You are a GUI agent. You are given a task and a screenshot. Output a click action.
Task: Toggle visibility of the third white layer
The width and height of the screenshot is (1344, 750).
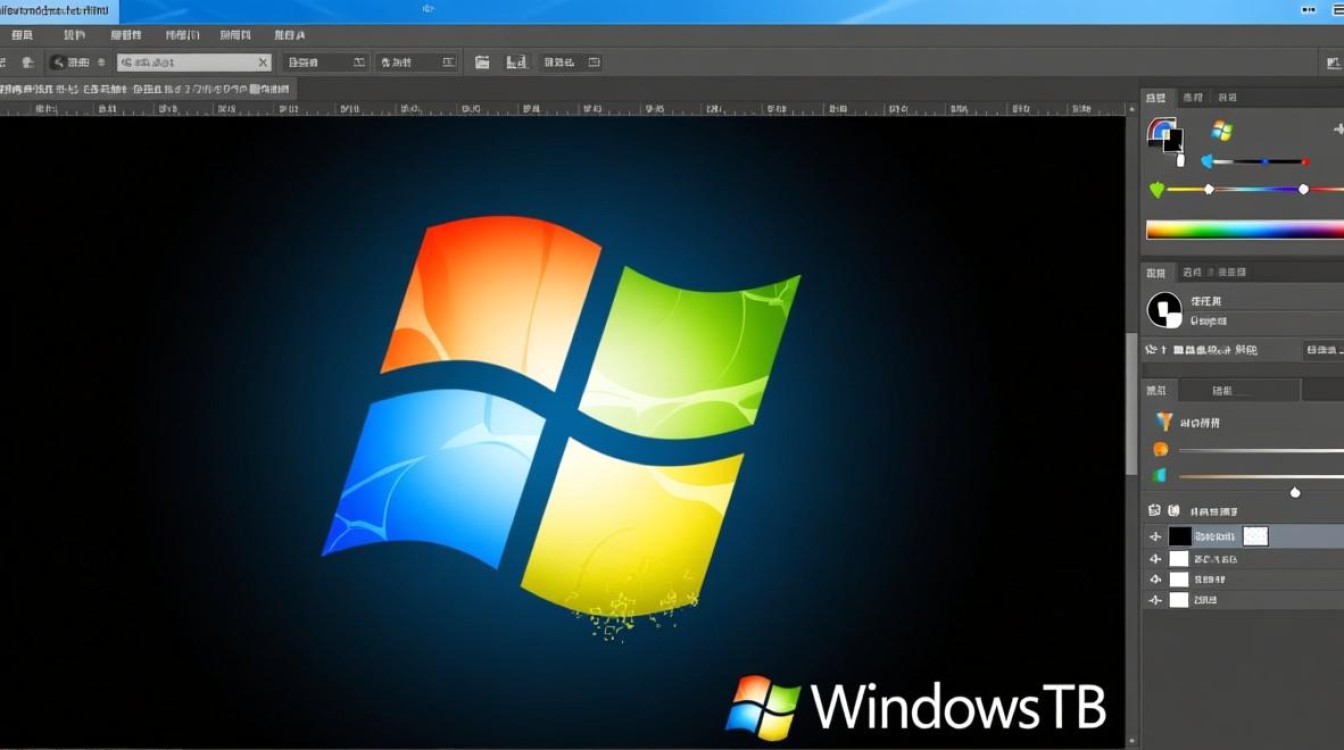point(1153,578)
